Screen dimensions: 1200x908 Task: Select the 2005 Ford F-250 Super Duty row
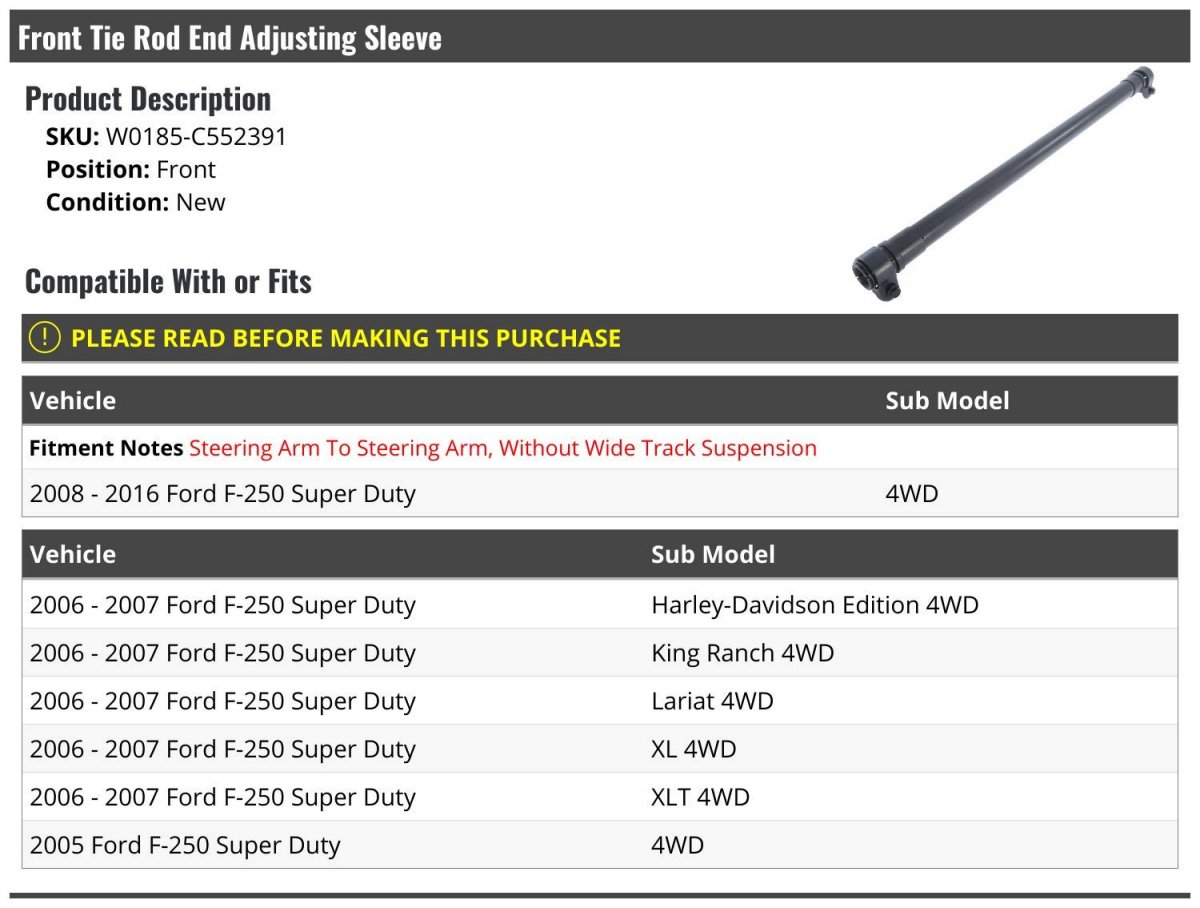tap(185, 845)
